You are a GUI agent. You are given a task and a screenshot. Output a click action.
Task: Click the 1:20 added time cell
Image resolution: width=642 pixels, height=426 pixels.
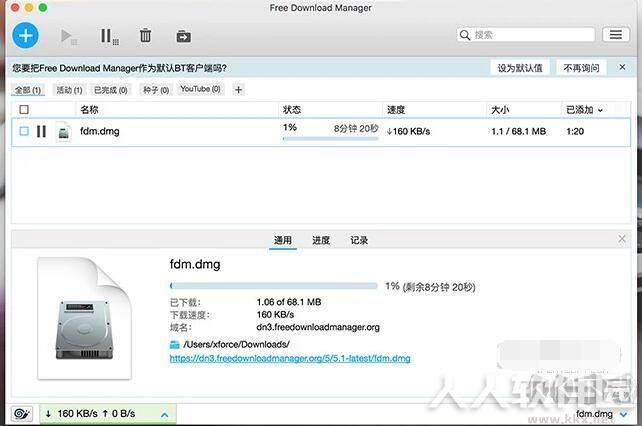point(575,131)
